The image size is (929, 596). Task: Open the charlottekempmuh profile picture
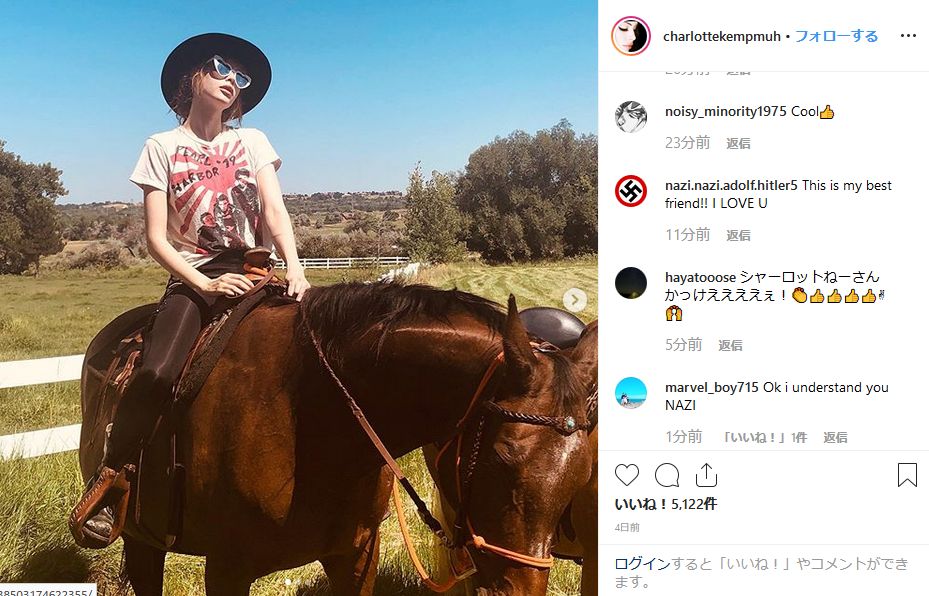(630, 36)
